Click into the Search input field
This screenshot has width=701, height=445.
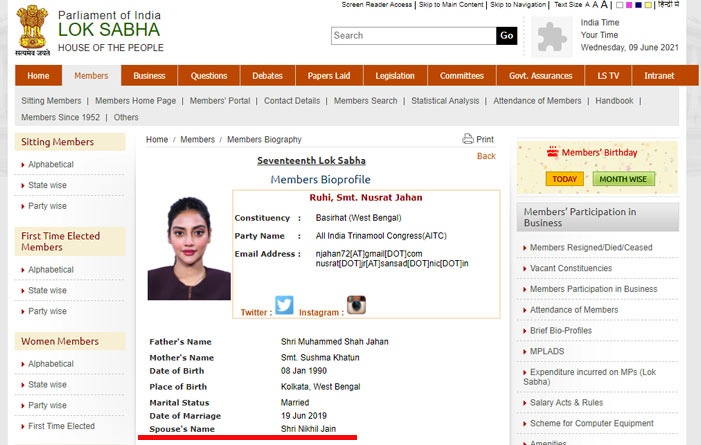(x=414, y=36)
